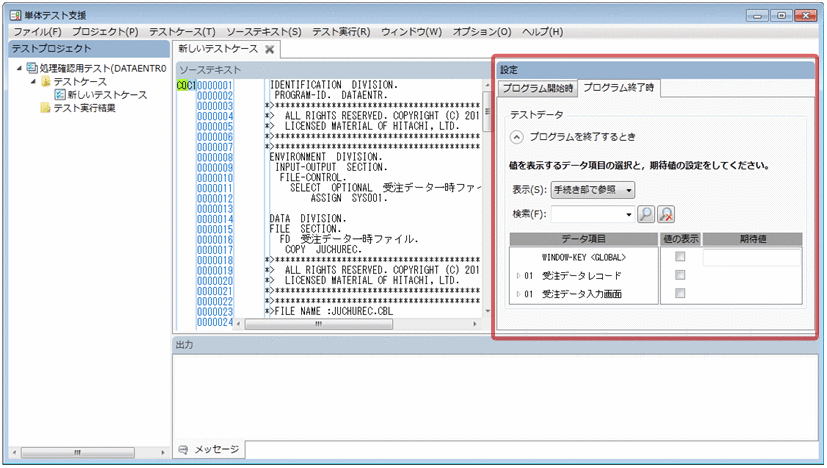Click the ENVIRONMENT DIVISION. source line
This screenshot has height=468, width=827.
pyautogui.click(x=324, y=157)
